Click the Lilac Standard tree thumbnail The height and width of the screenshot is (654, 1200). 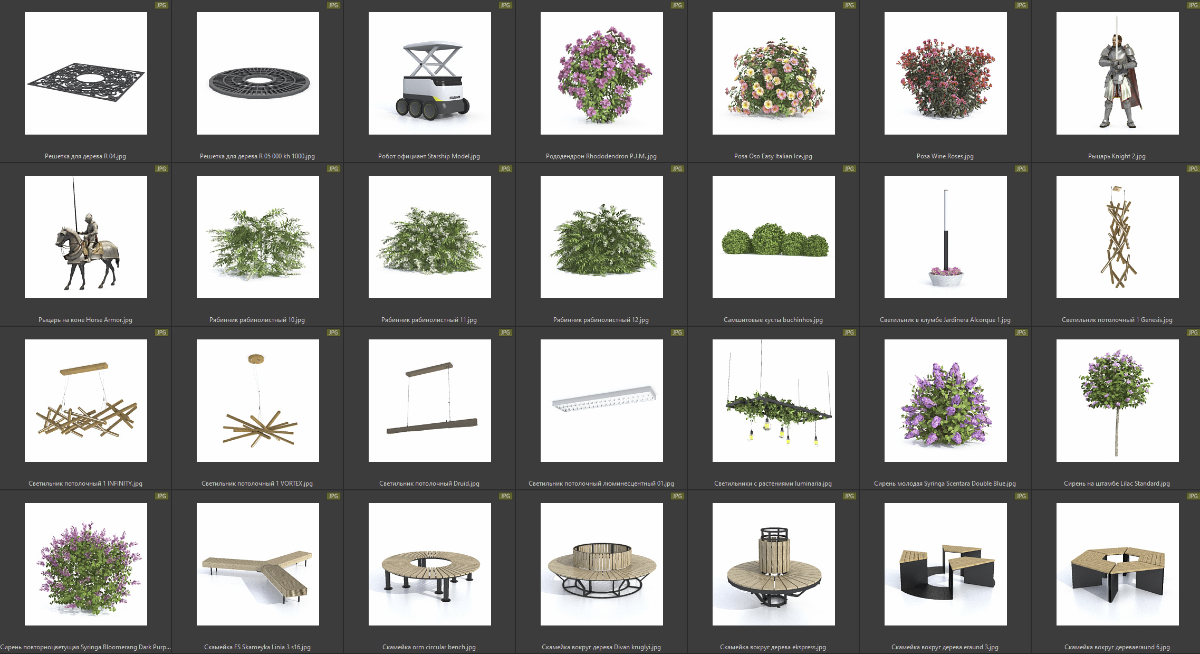coord(1117,400)
